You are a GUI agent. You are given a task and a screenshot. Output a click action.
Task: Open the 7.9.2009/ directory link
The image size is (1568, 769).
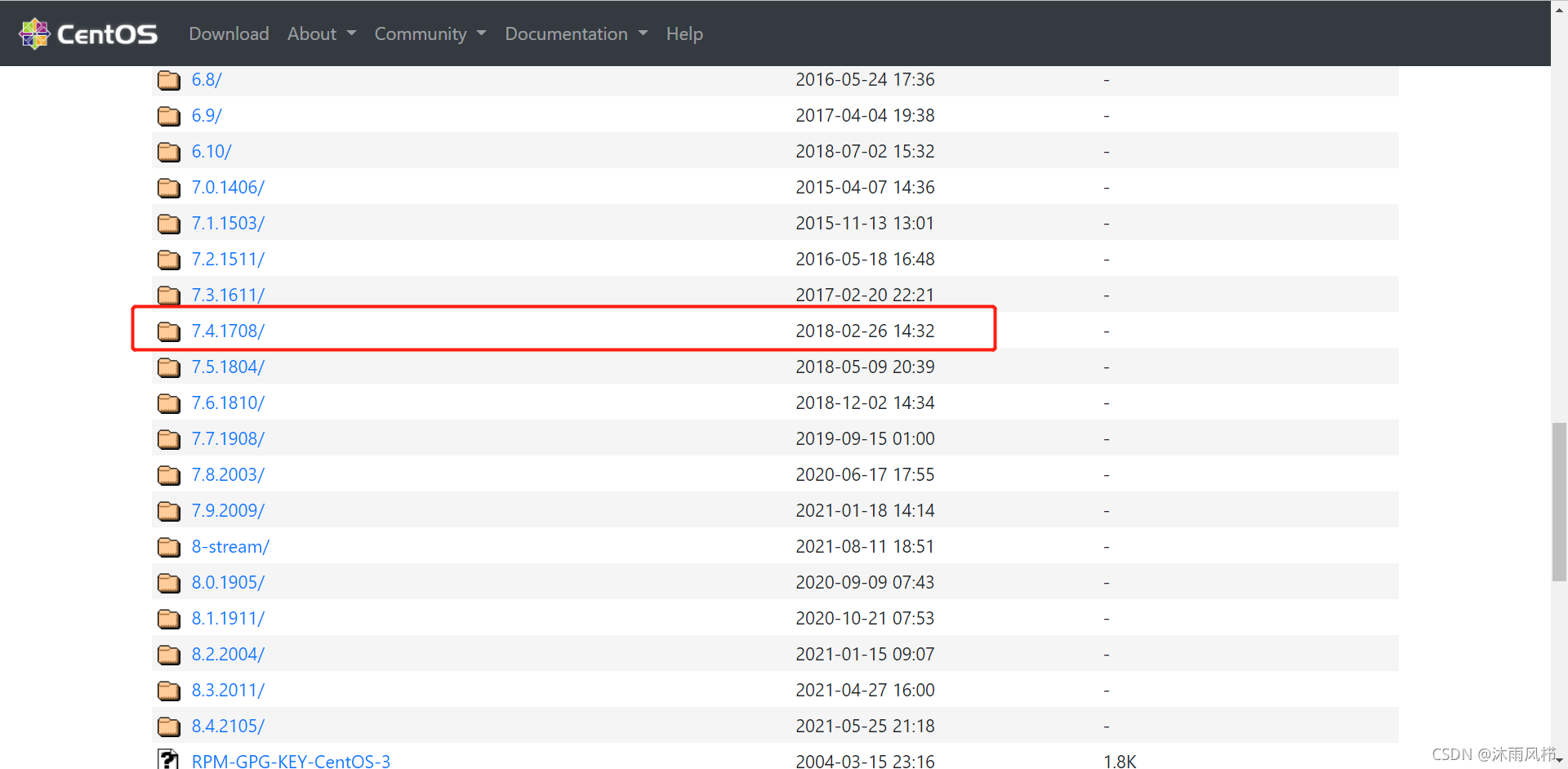(x=228, y=510)
